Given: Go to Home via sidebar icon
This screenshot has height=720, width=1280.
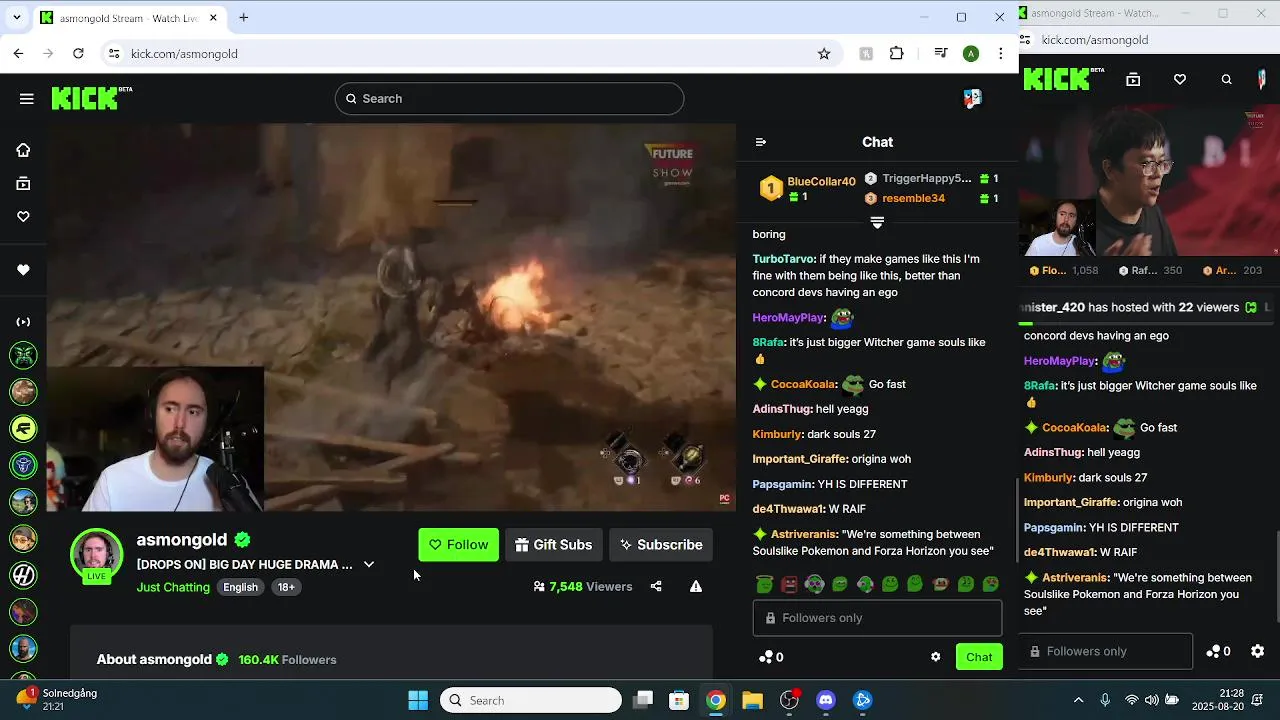Looking at the screenshot, I should (23, 150).
